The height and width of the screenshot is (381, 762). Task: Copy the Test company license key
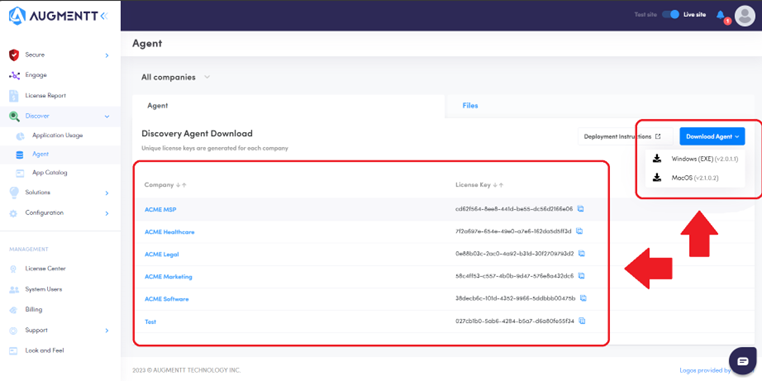[x=582, y=321]
